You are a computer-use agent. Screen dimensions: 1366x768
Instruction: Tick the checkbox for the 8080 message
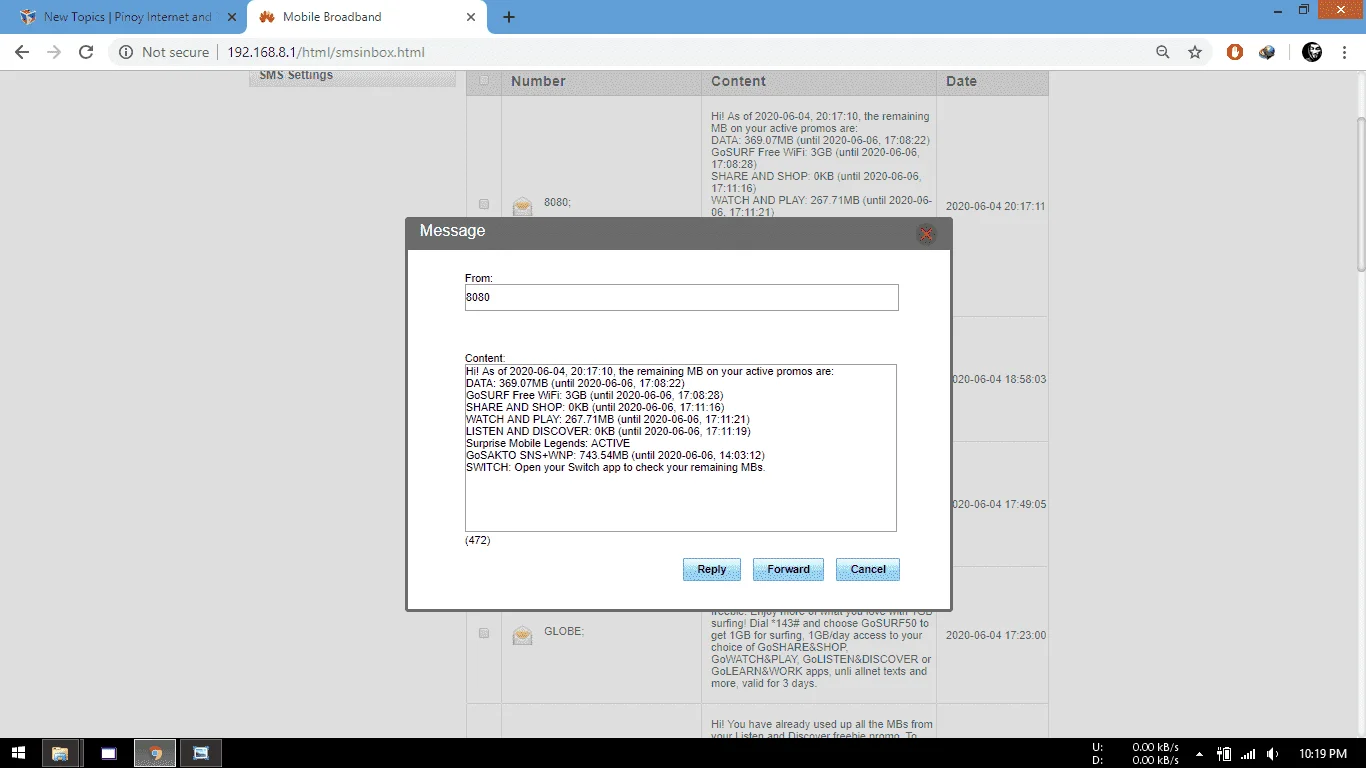click(x=484, y=204)
